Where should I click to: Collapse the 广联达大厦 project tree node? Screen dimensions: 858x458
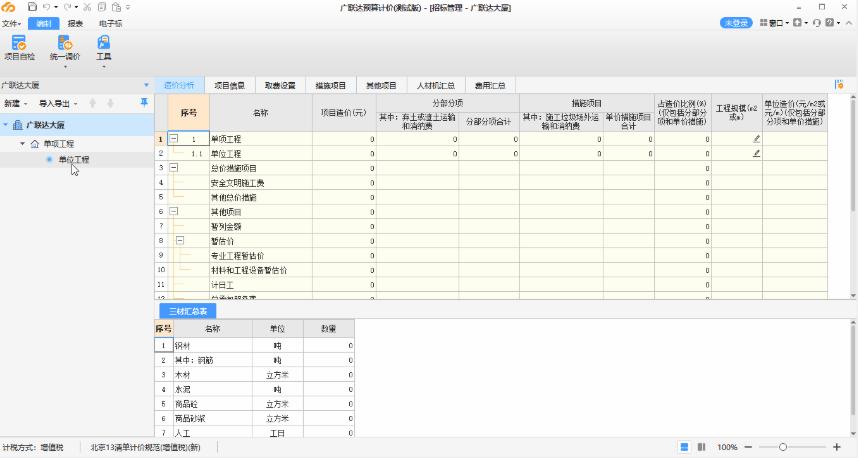7,125
